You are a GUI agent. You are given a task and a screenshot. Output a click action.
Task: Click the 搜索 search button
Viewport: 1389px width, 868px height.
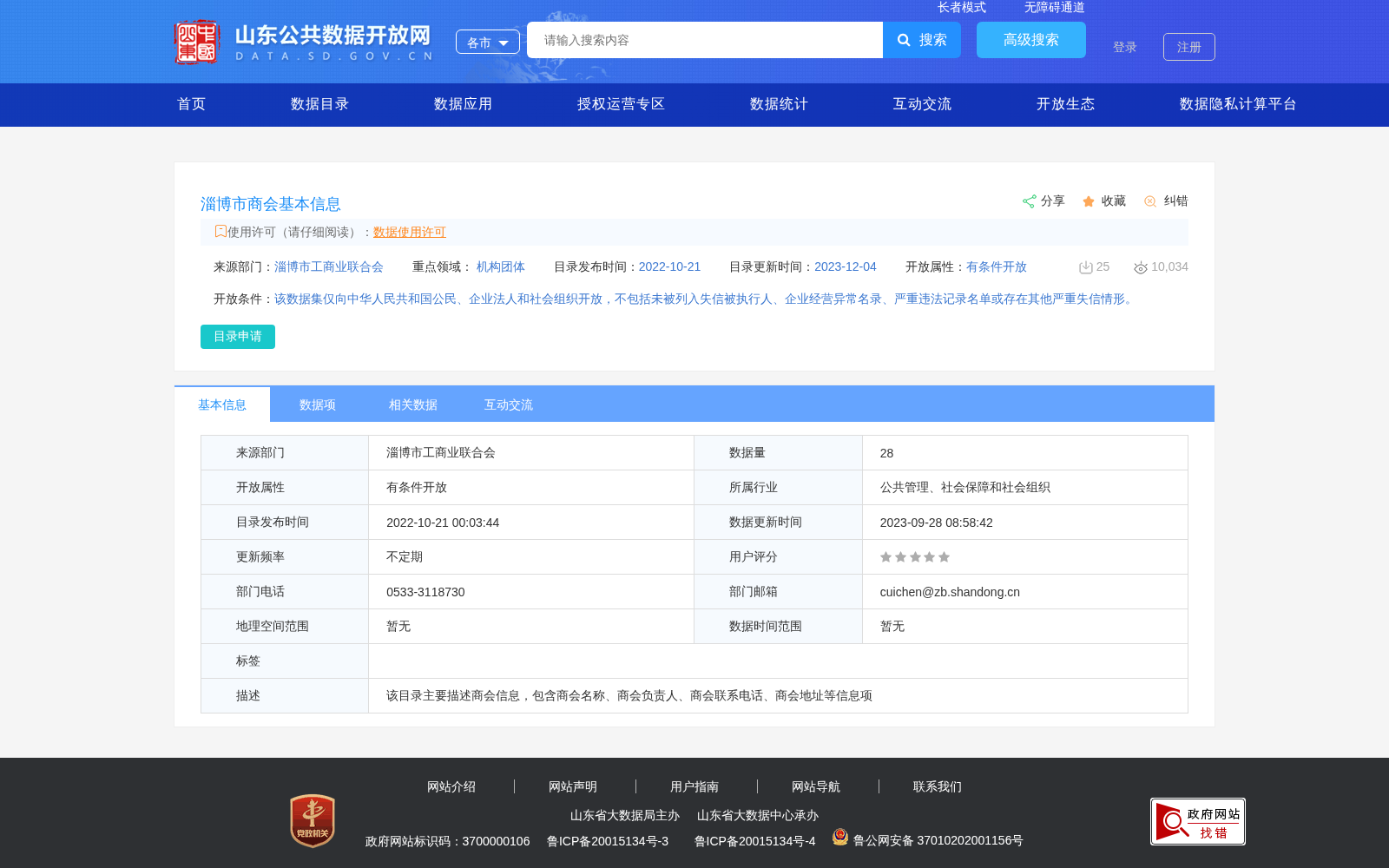pos(922,40)
